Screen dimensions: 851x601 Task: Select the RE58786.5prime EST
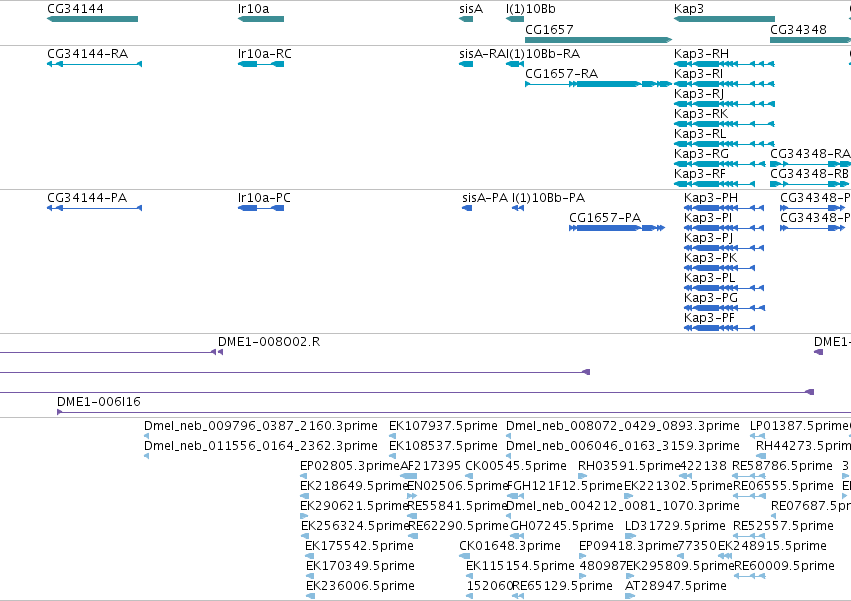pyautogui.click(x=782, y=466)
